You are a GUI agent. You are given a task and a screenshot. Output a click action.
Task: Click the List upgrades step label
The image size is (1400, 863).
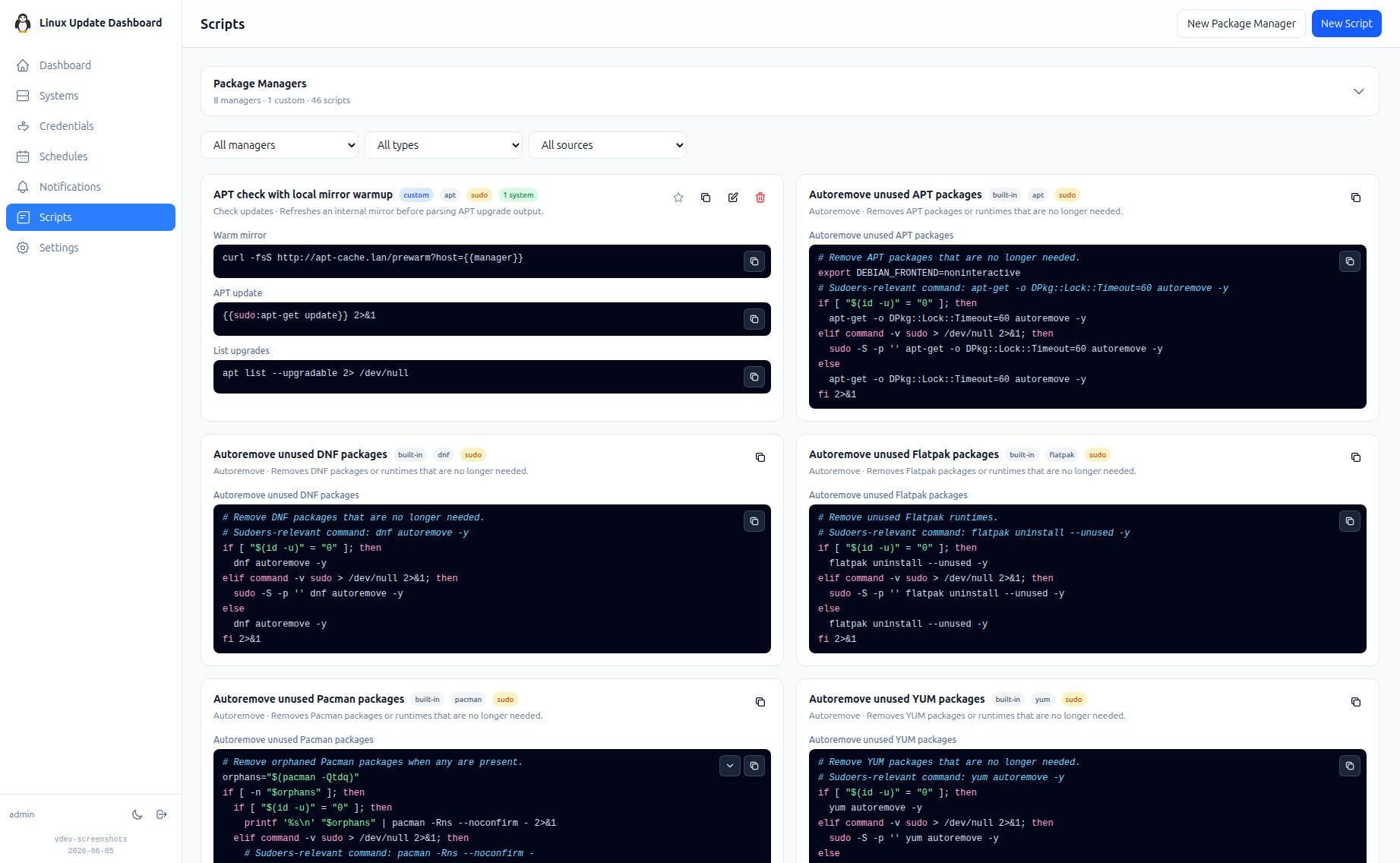click(x=242, y=351)
